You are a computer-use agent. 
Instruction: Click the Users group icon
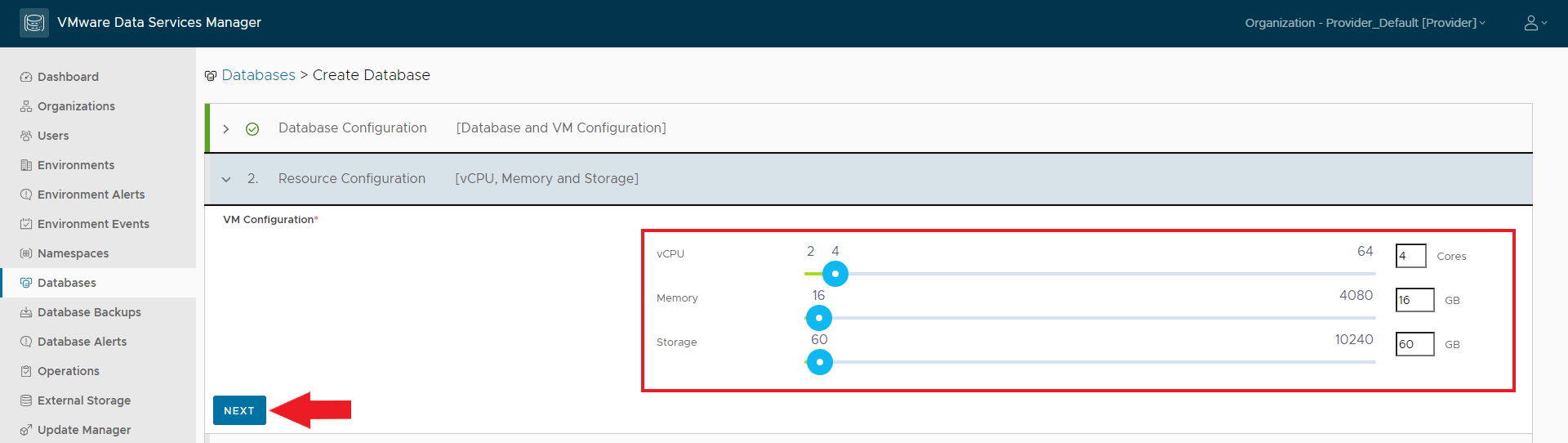coord(26,136)
